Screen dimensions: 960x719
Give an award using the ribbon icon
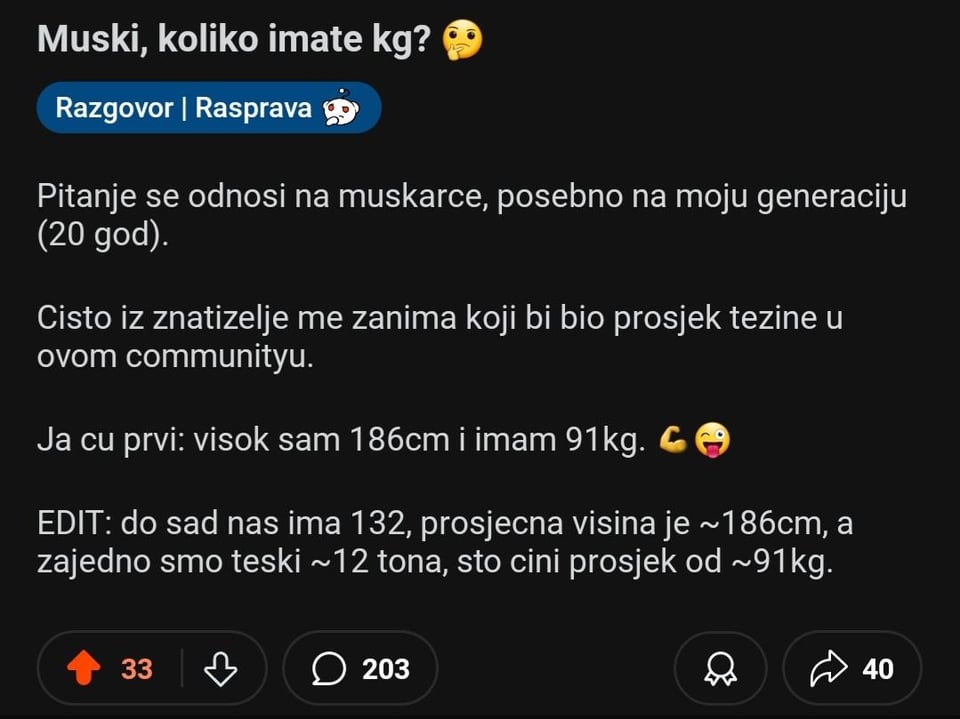720,668
